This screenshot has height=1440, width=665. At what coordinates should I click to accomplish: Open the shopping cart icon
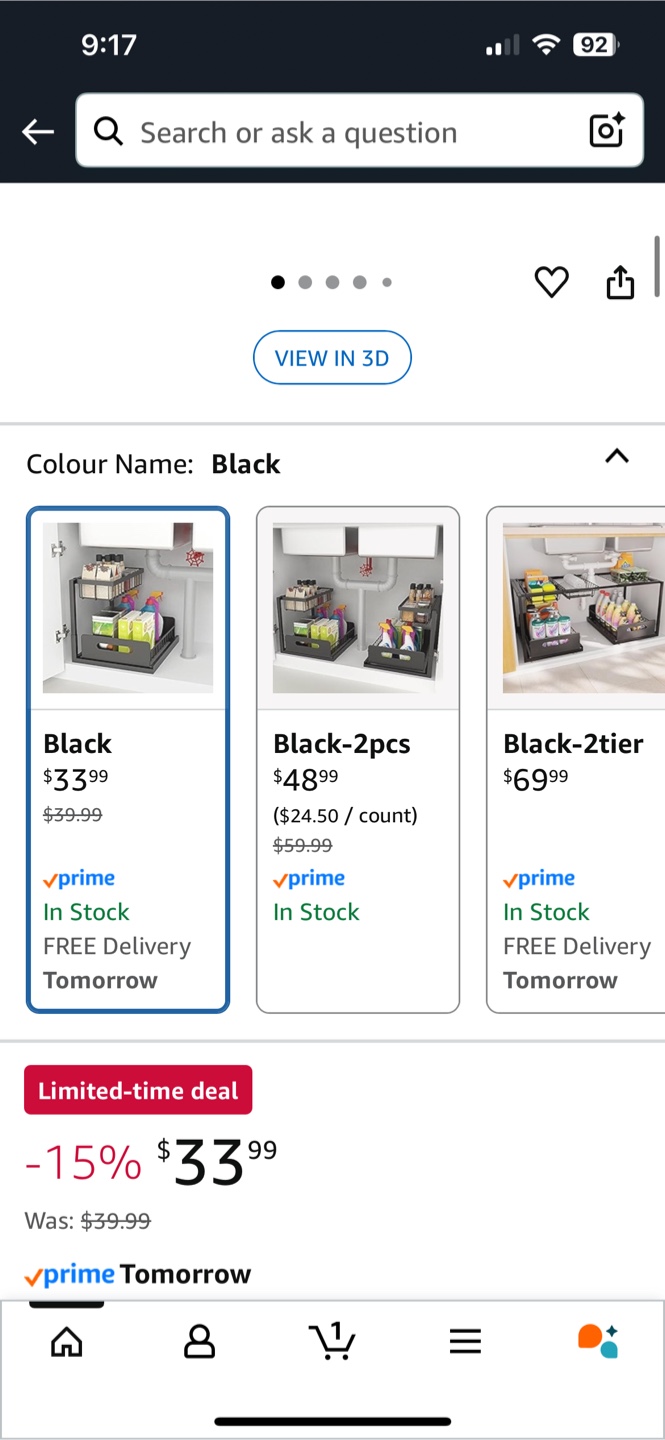click(x=332, y=1340)
